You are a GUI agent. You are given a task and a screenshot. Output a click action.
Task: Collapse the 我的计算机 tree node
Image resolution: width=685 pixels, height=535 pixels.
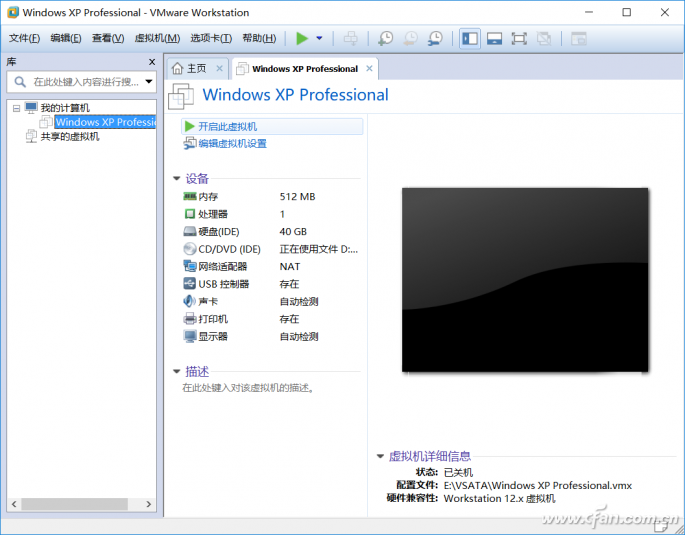coord(16,108)
